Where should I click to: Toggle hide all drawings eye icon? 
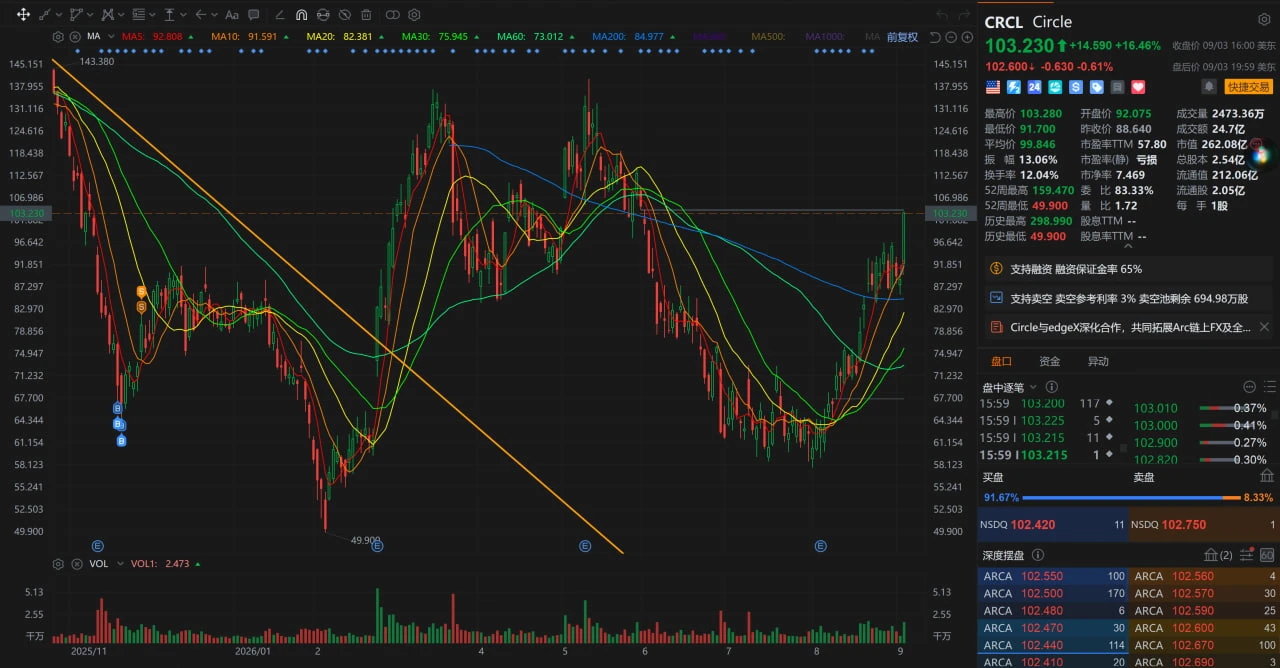pos(344,15)
